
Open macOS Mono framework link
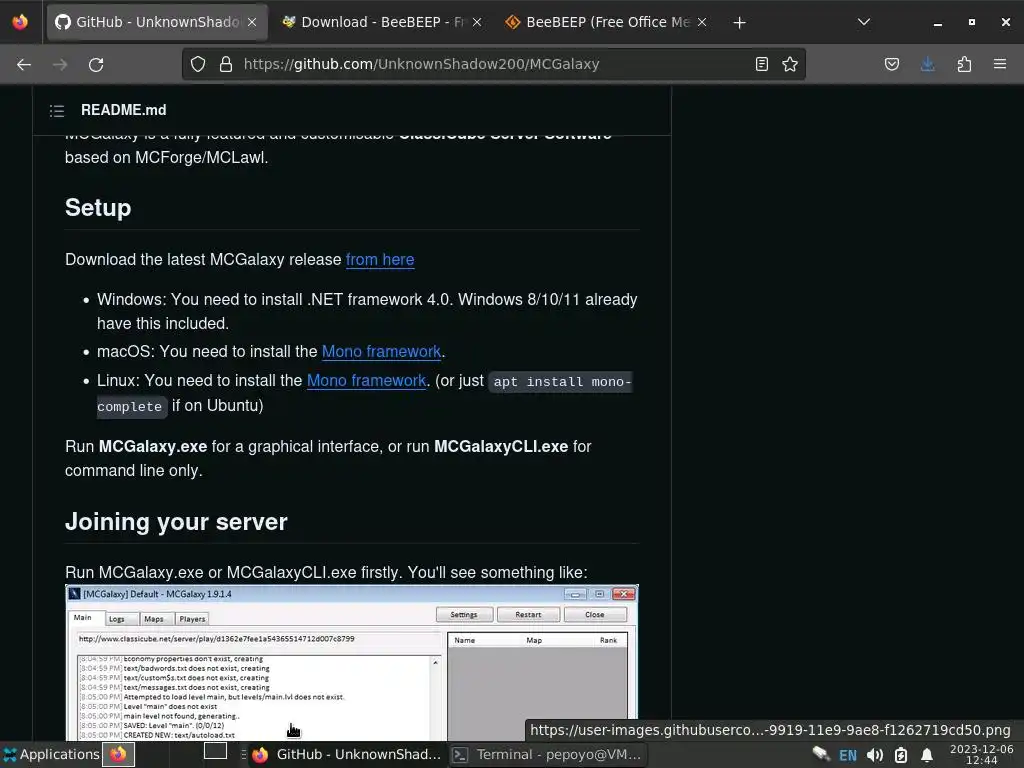[x=381, y=351]
